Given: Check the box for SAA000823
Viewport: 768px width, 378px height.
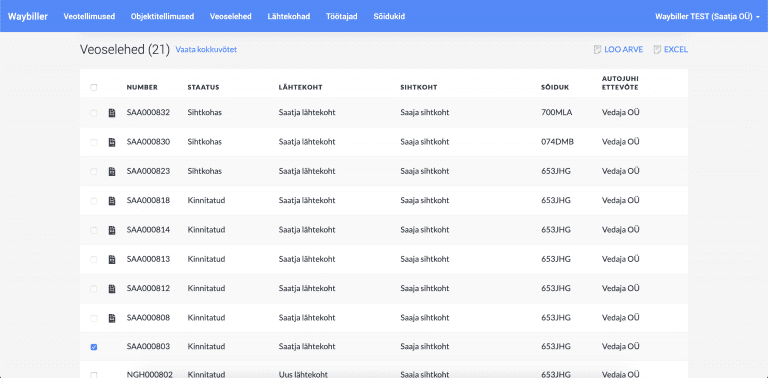Looking at the screenshot, I should 94,172.
